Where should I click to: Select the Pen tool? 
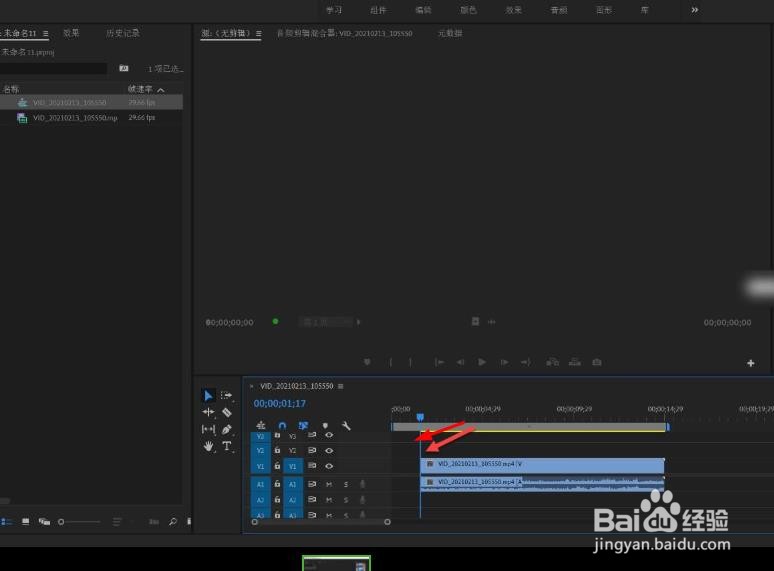click(x=227, y=429)
